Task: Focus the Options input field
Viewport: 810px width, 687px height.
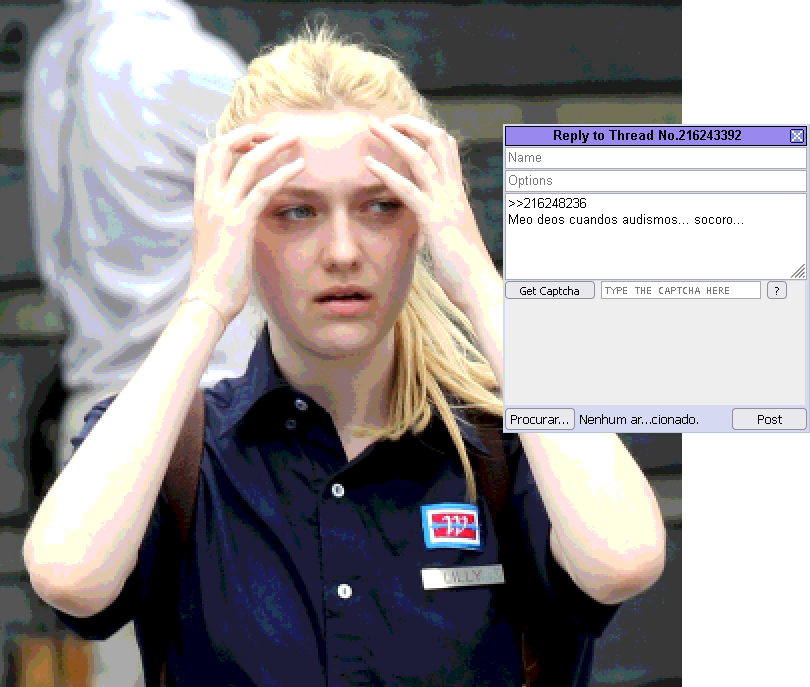Action: click(x=656, y=181)
